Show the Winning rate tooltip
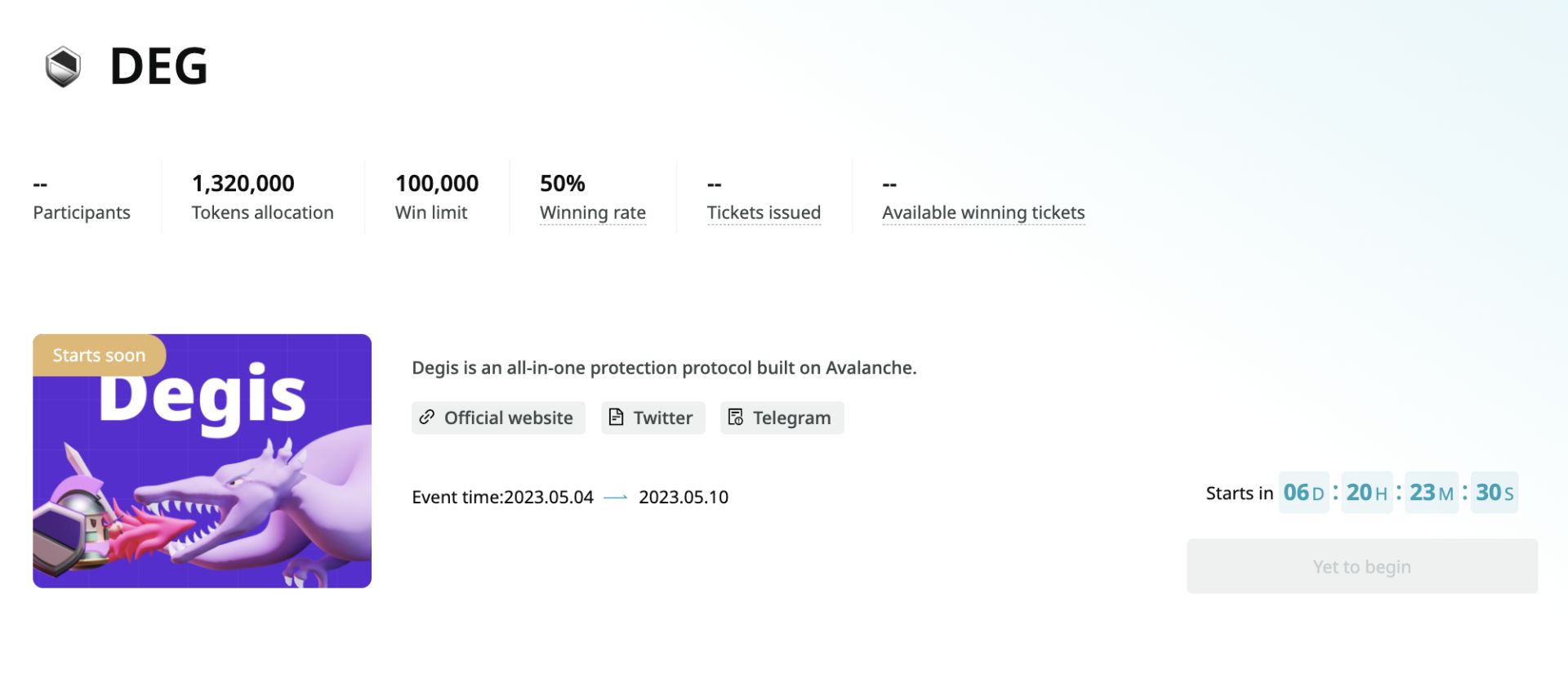 pyautogui.click(x=593, y=212)
